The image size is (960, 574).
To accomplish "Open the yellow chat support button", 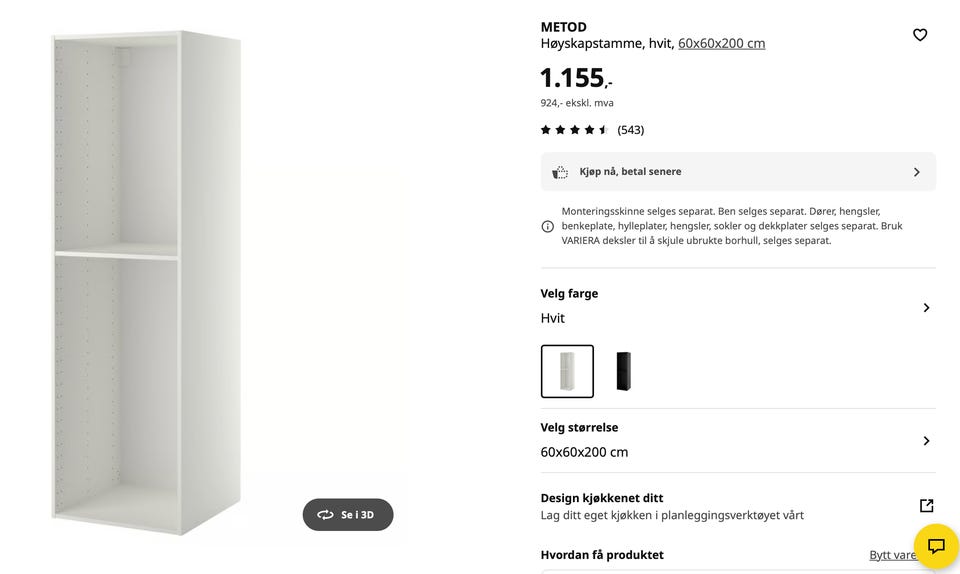I will (x=936, y=546).
